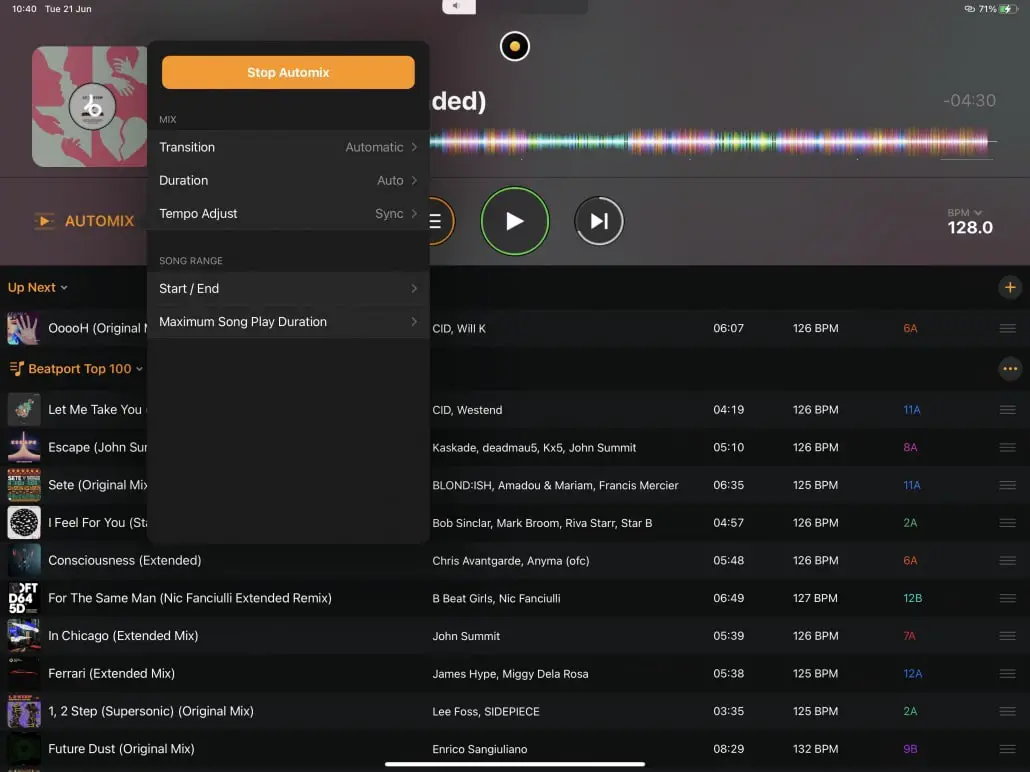This screenshot has height=772, width=1030.
Task: Tap the current track album artwork
Action: [x=90, y=106]
